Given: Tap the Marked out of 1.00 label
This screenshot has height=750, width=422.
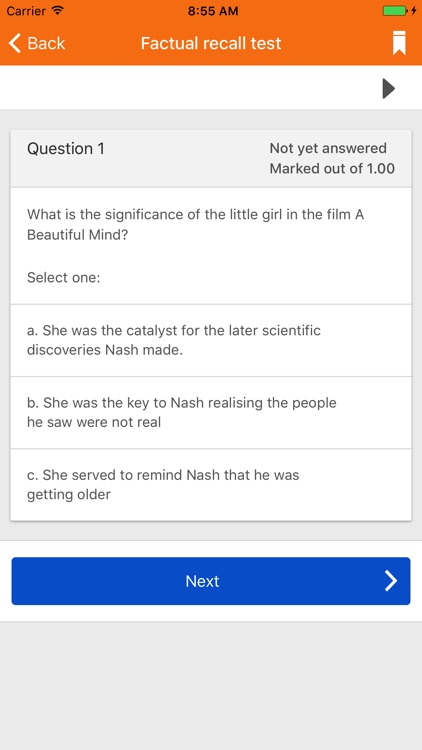Looking at the screenshot, I should point(332,168).
